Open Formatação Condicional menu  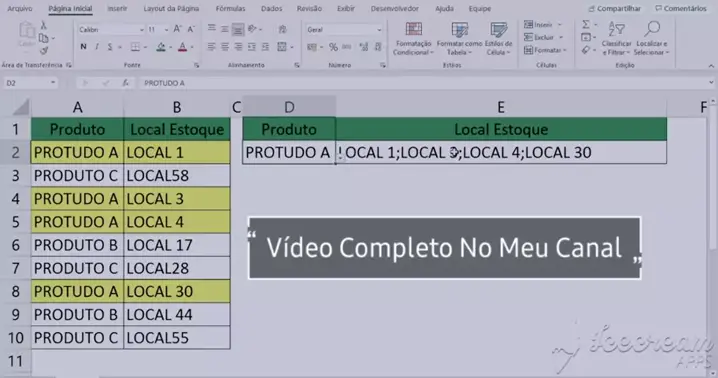pyautogui.click(x=413, y=39)
